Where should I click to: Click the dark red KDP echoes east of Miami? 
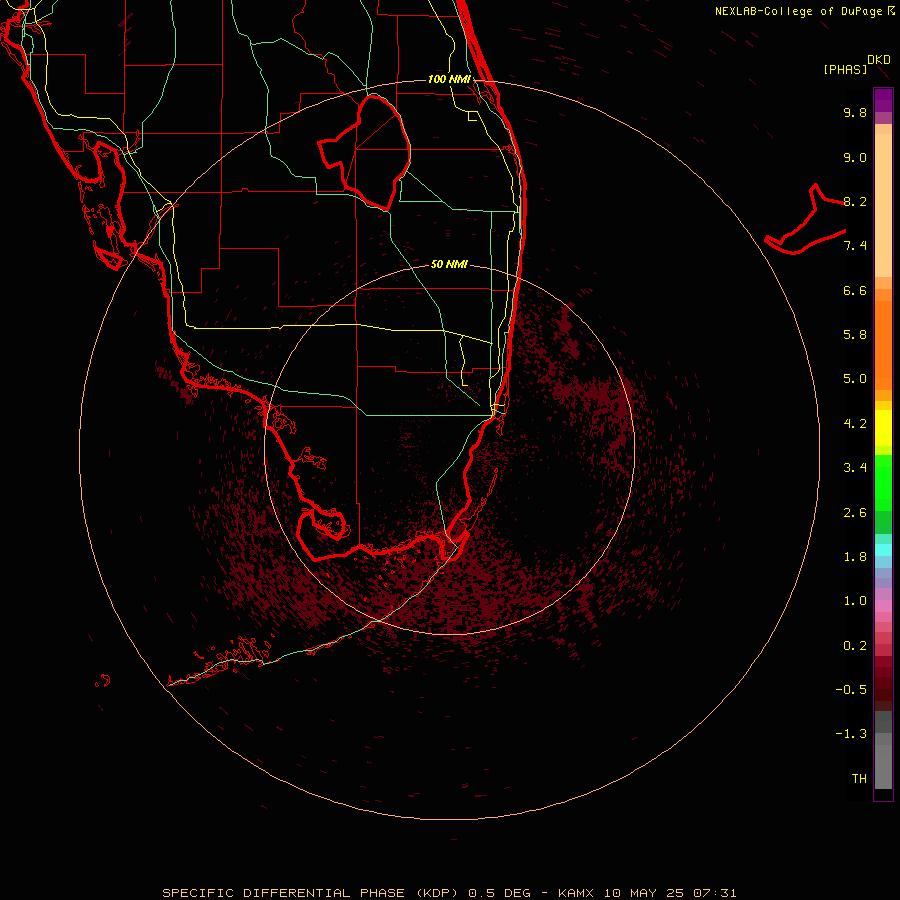tap(597, 396)
